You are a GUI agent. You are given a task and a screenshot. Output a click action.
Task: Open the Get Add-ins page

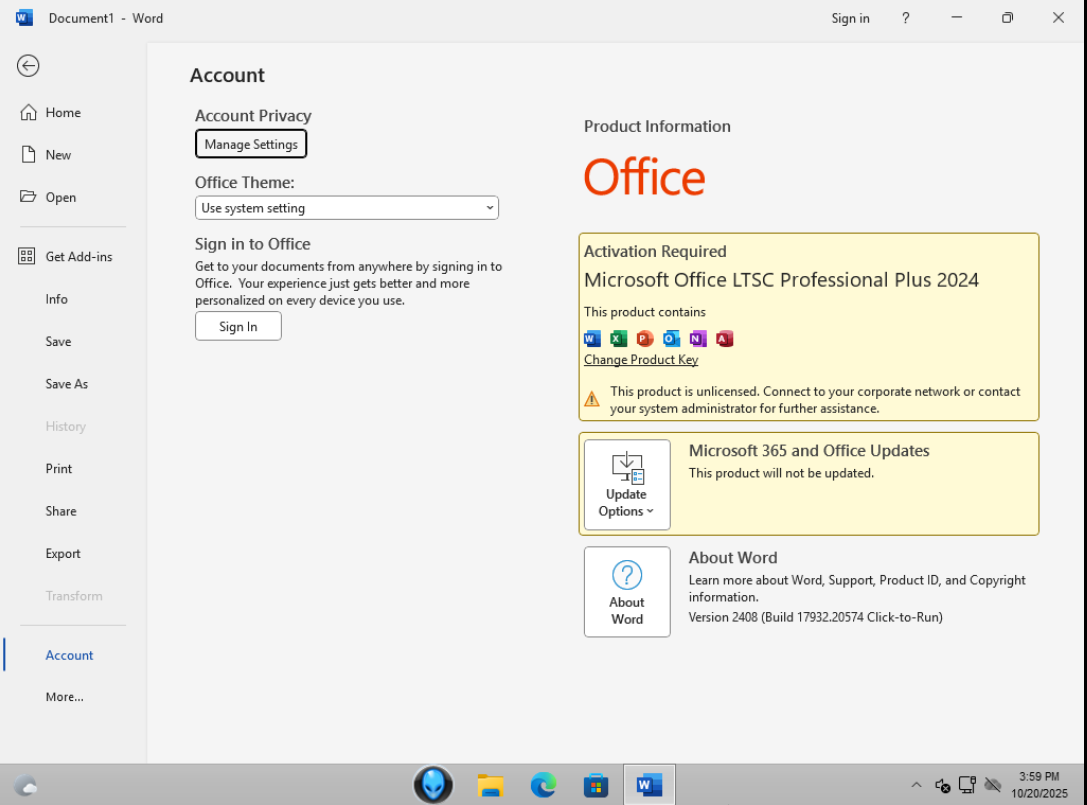coord(79,257)
